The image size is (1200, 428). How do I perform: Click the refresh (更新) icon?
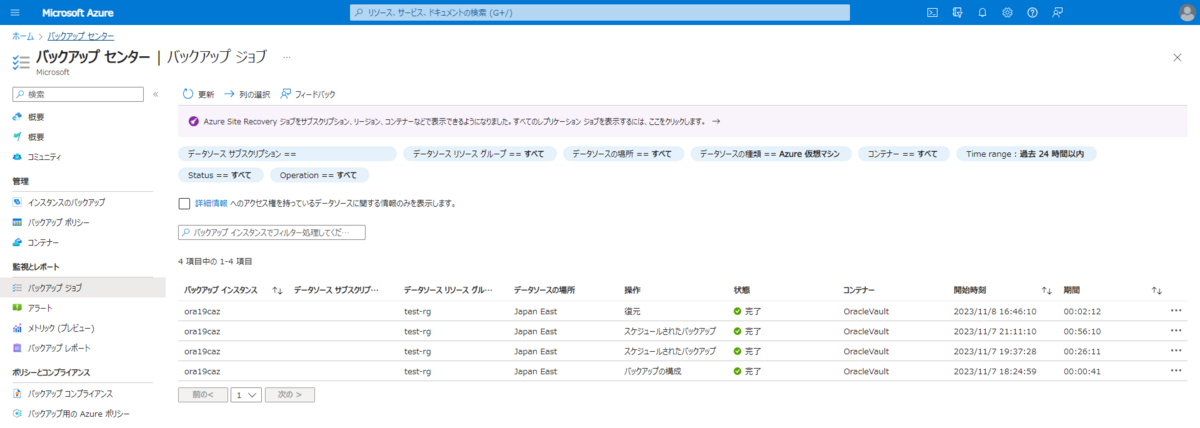tap(187, 94)
